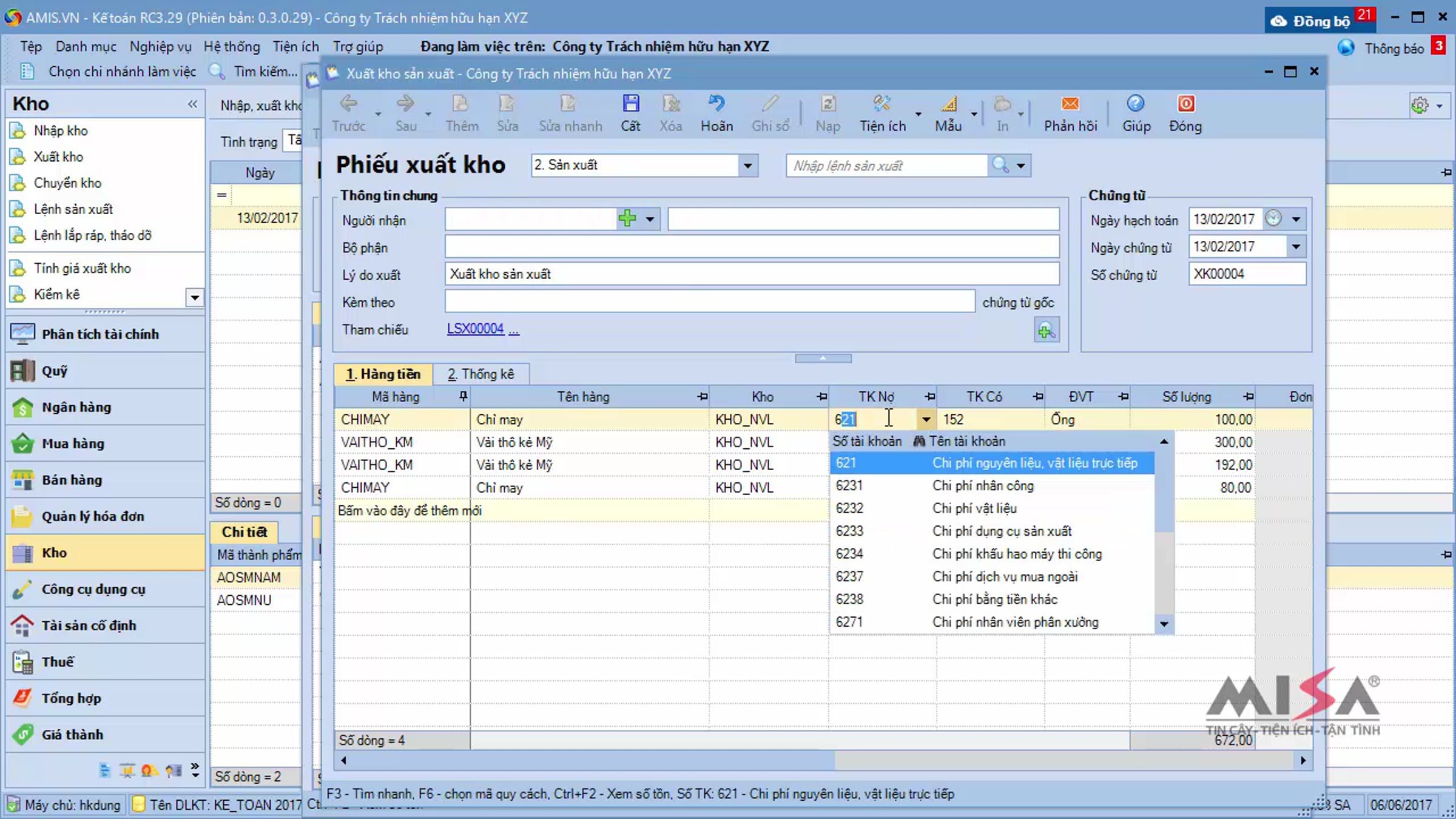The image size is (1456, 819).
Task: Click the Sau (next) arrow icon
Action: [405, 104]
